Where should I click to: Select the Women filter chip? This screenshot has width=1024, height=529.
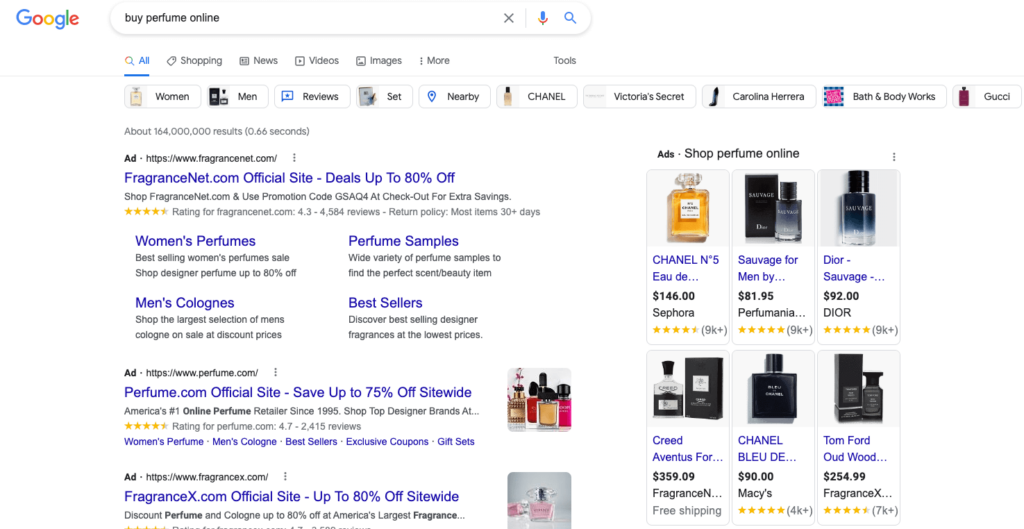coord(160,97)
